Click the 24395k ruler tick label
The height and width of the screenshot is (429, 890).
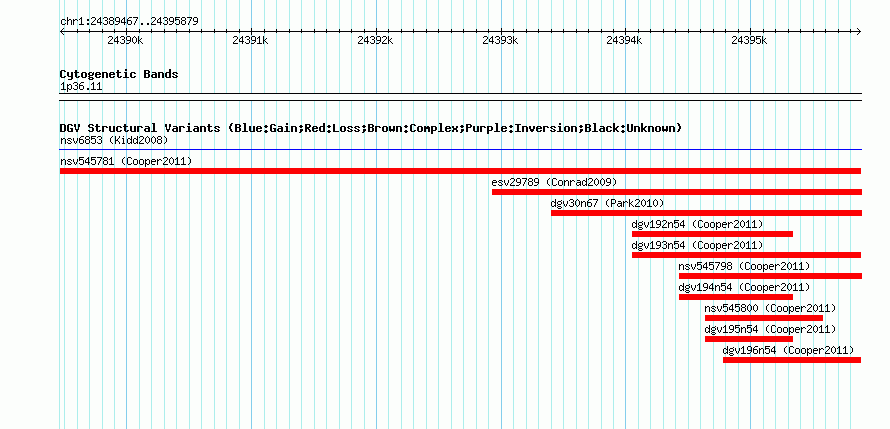pyautogui.click(x=749, y=40)
